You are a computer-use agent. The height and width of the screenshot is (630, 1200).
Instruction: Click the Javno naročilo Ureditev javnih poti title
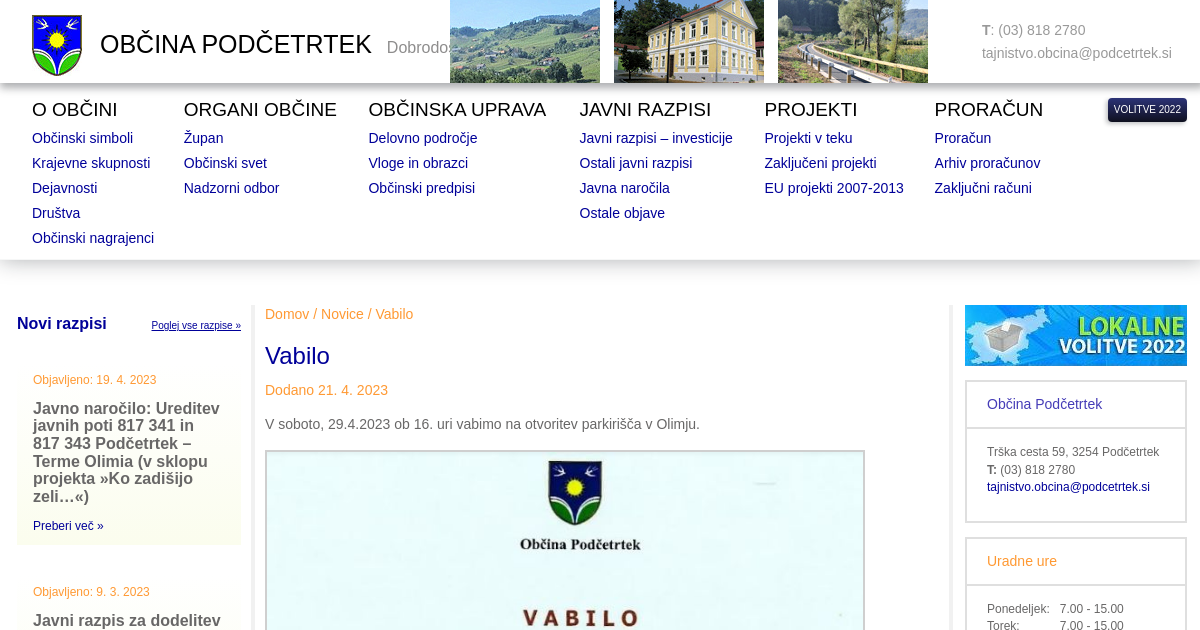coord(127,452)
